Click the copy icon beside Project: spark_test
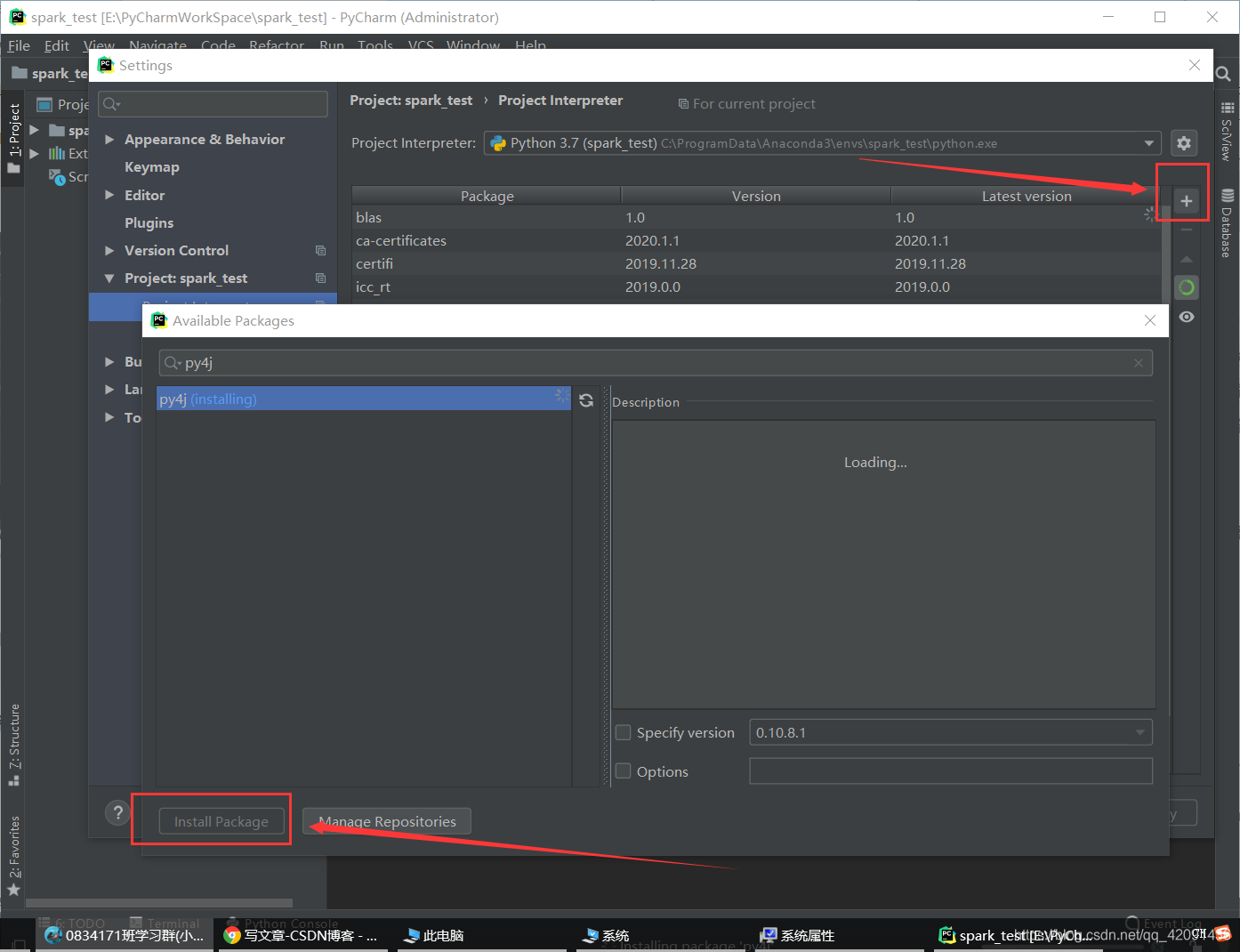The image size is (1240, 952). (x=320, y=278)
